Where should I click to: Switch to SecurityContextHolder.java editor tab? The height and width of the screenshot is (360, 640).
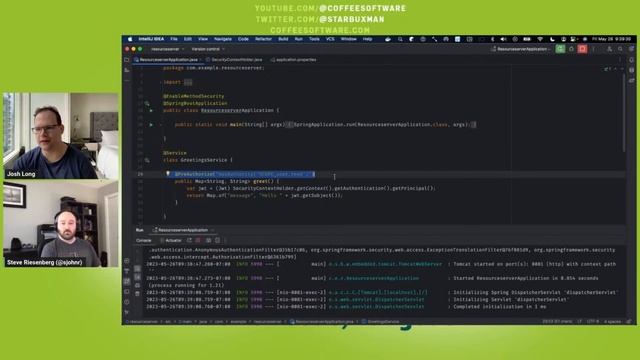236,60
